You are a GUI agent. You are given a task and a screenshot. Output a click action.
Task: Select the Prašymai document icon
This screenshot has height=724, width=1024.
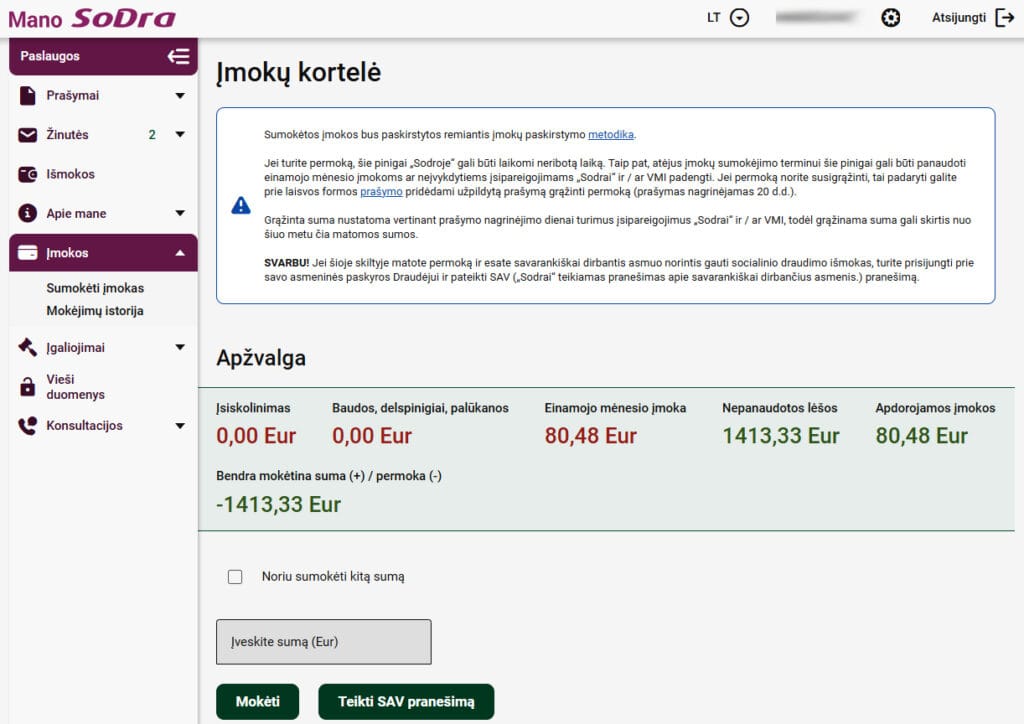coord(25,95)
